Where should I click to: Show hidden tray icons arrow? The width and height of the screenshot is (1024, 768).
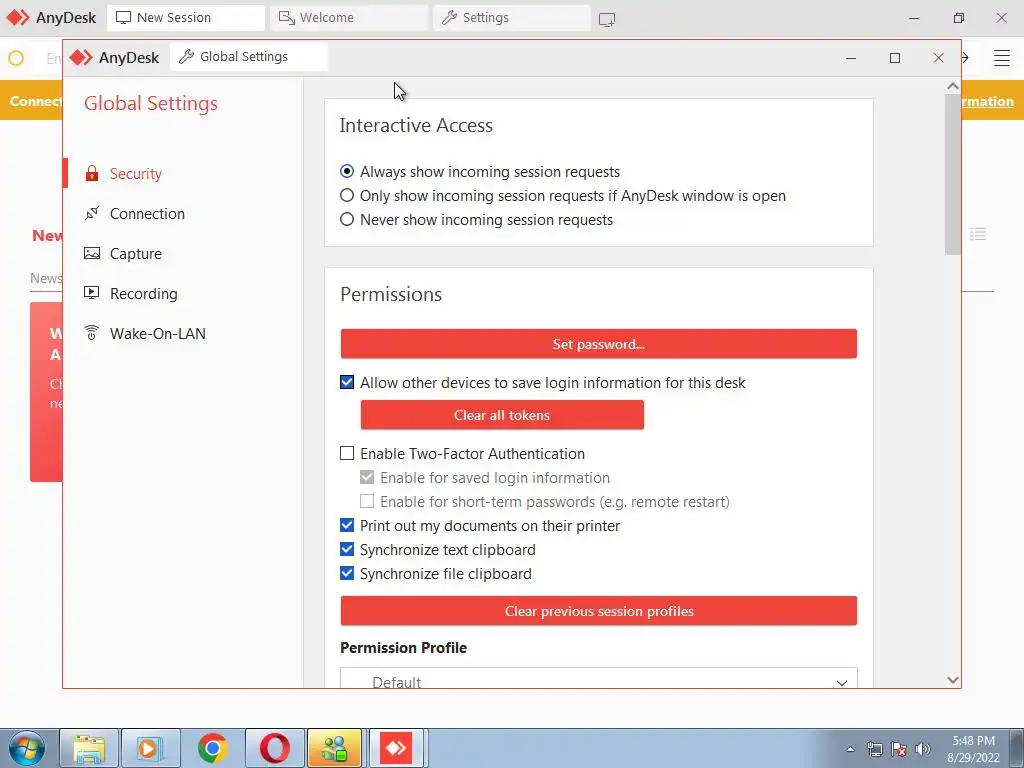coord(850,749)
